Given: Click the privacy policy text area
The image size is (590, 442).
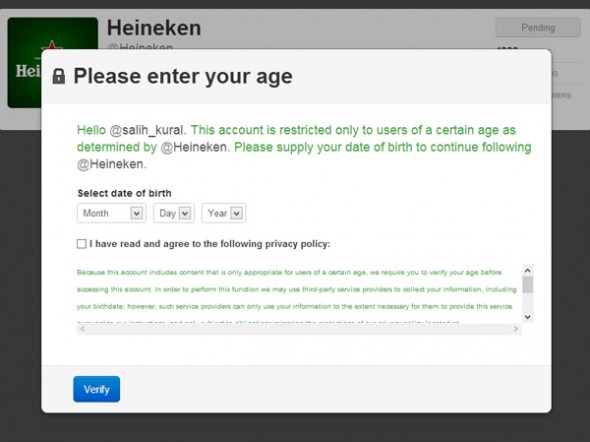Looking at the screenshot, I should click(299, 294).
